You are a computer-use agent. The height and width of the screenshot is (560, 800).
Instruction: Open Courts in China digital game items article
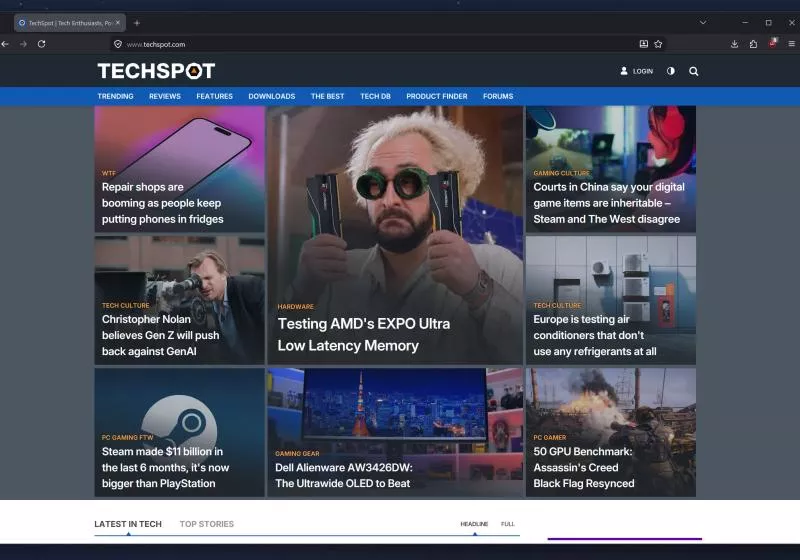coord(609,203)
